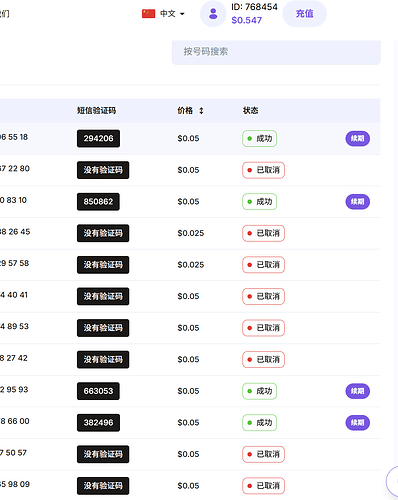398x500 pixels.
Task: Click 没有验证码 label in row 8 27 42
Action: pyautogui.click(x=103, y=360)
